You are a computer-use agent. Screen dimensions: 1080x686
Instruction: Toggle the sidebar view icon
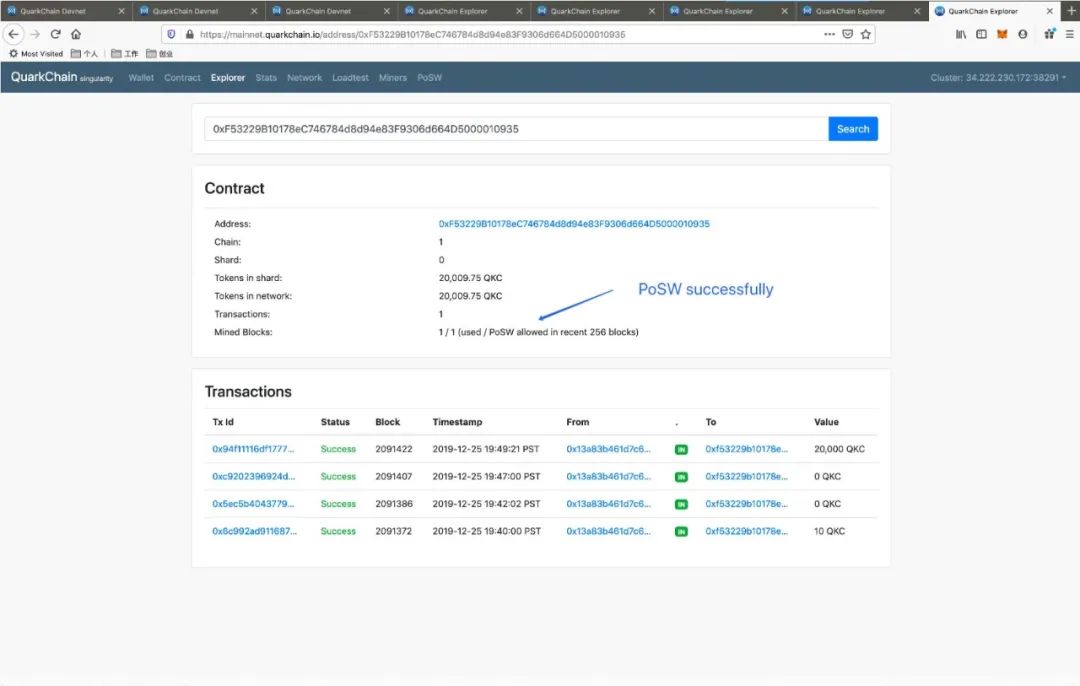pyautogui.click(x=982, y=34)
